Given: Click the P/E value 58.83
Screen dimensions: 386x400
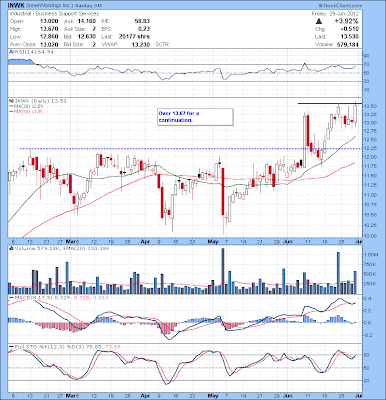Looking at the screenshot, I should 142,21.
